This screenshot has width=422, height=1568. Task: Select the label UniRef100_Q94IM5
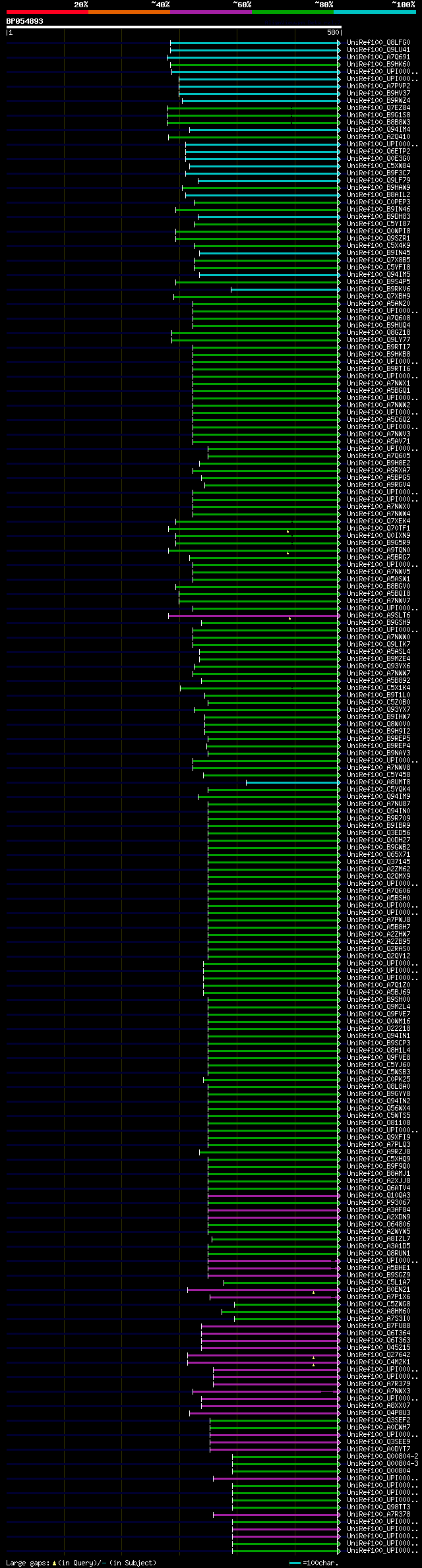pyautogui.click(x=378, y=274)
